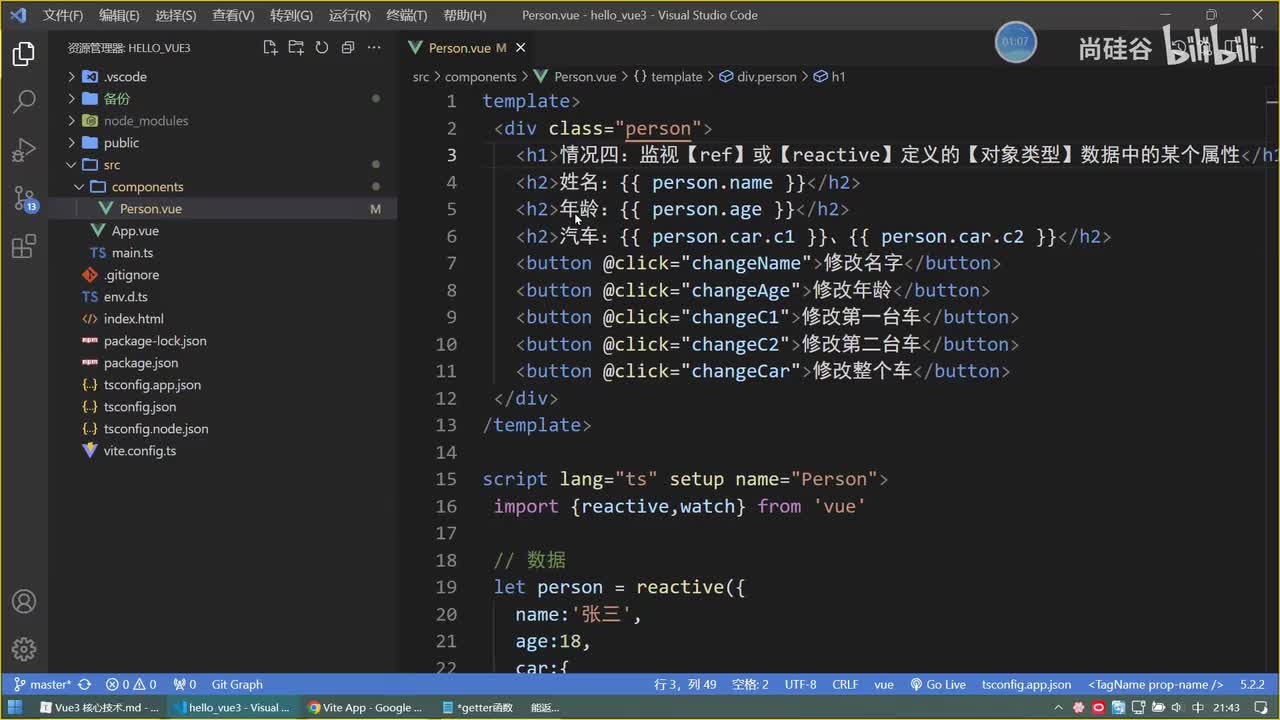Change indentation via 空格: 2
This screenshot has height=720, width=1280.
point(750,685)
